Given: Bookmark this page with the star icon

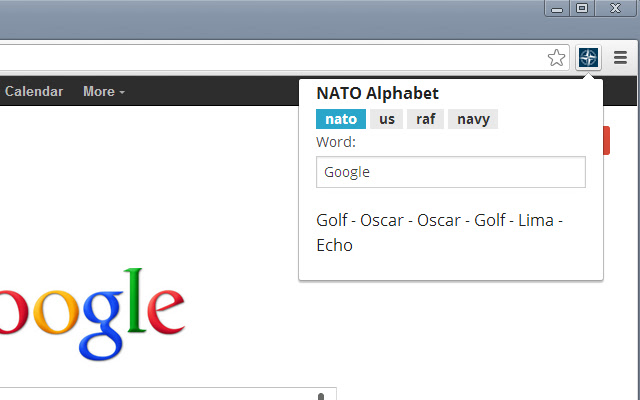Looking at the screenshot, I should click(556, 58).
